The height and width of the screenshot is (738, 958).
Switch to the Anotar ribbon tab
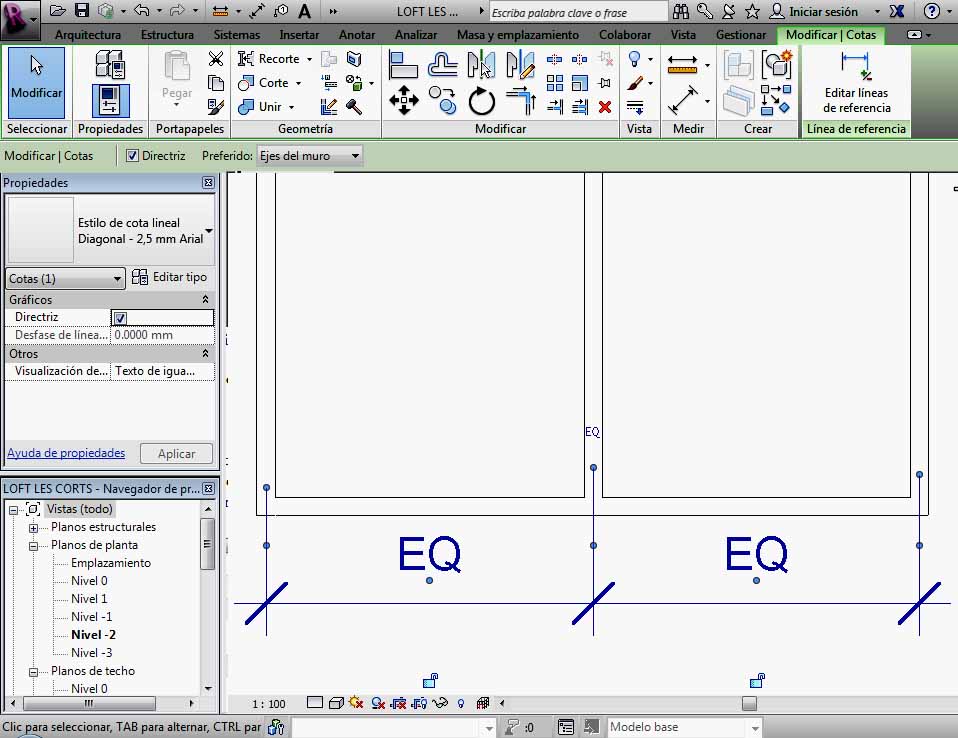pos(357,35)
